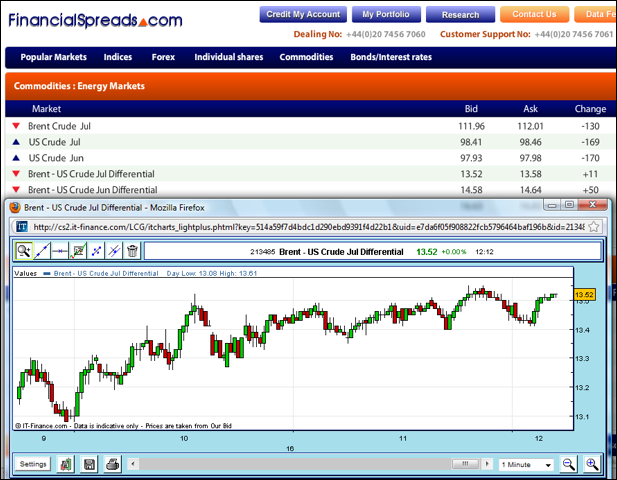Open My Portfolio
This screenshot has width=617, height=480.
(x=386, y=15)
